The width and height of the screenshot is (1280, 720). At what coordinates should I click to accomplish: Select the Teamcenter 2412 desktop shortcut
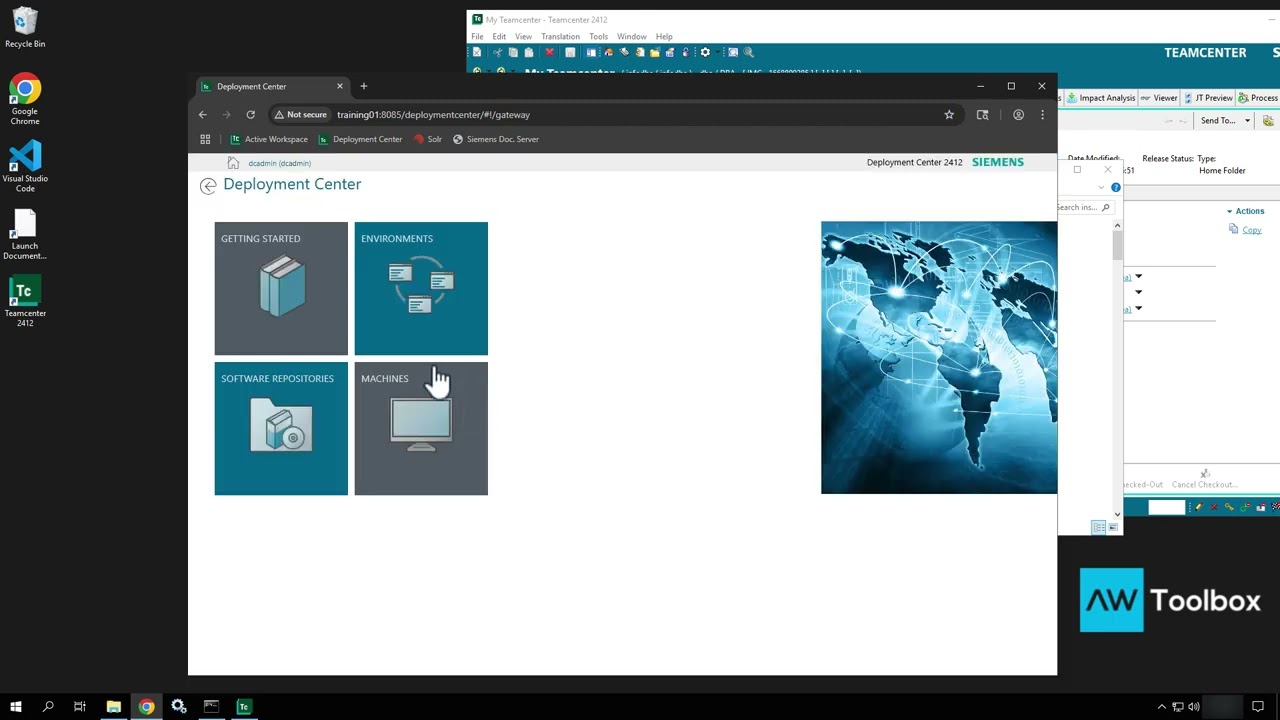click(x=25, y=301)
